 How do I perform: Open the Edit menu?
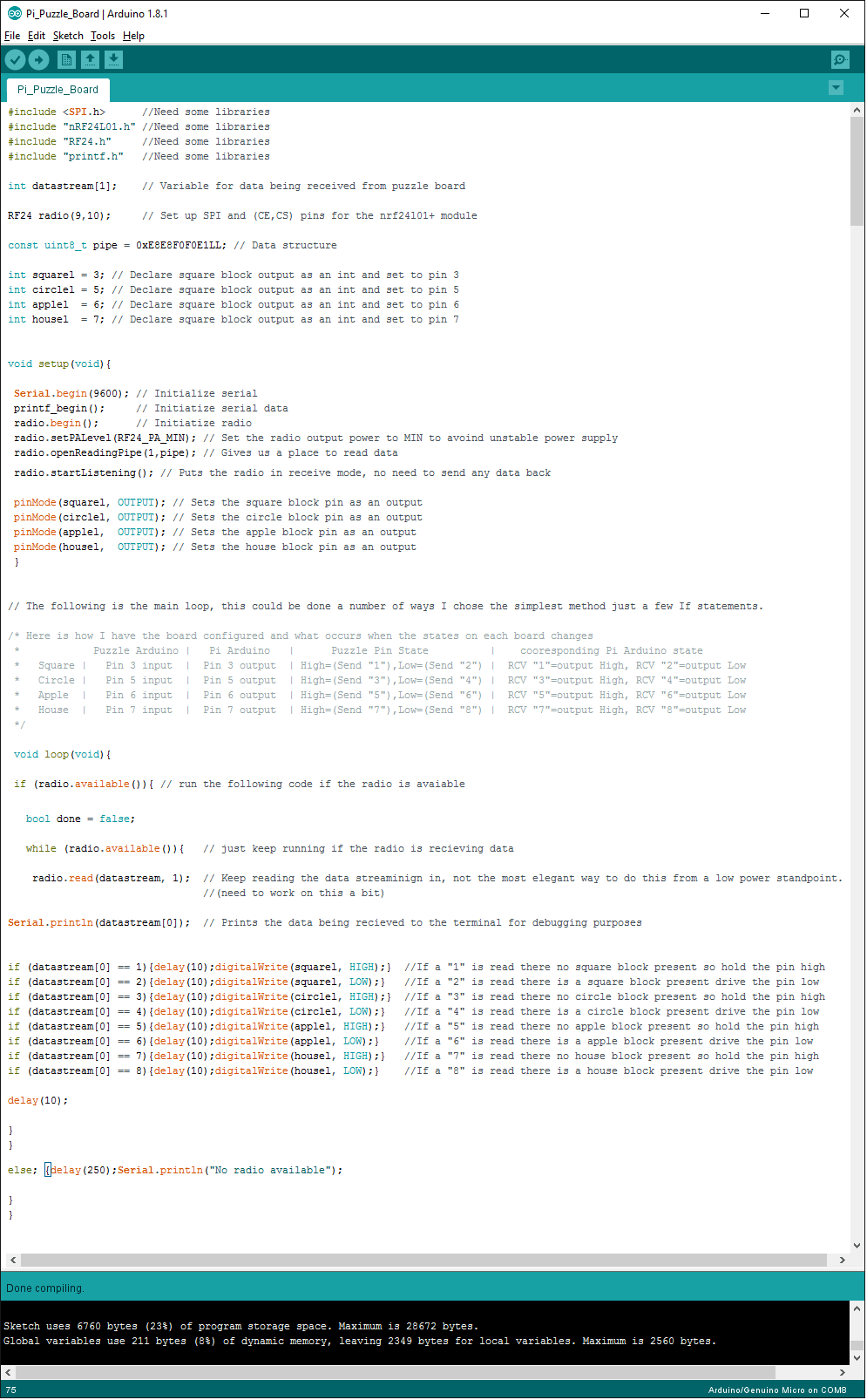tap(37, 36)
